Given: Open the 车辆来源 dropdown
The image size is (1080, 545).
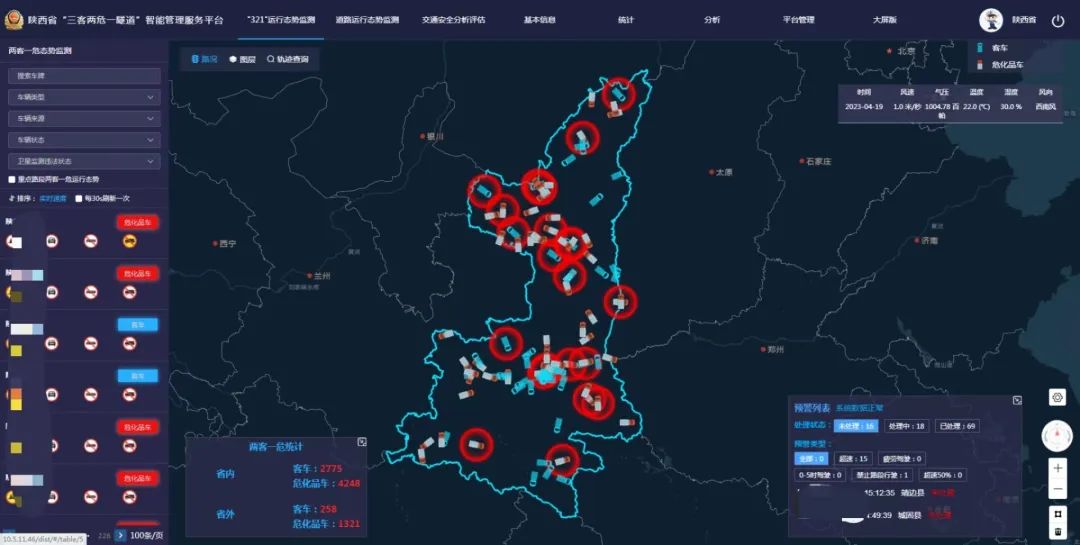Looking at the screenshot, I should tap(84, 119).
